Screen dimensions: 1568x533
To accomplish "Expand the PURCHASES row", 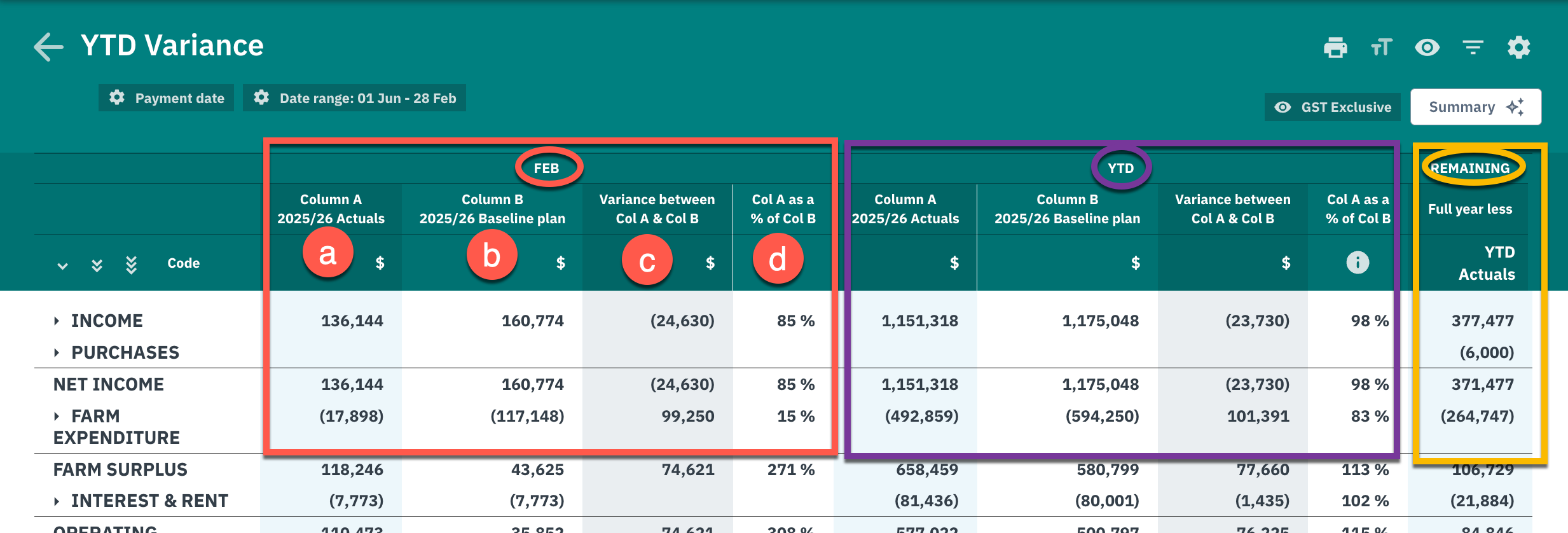I will pos(57,352).
